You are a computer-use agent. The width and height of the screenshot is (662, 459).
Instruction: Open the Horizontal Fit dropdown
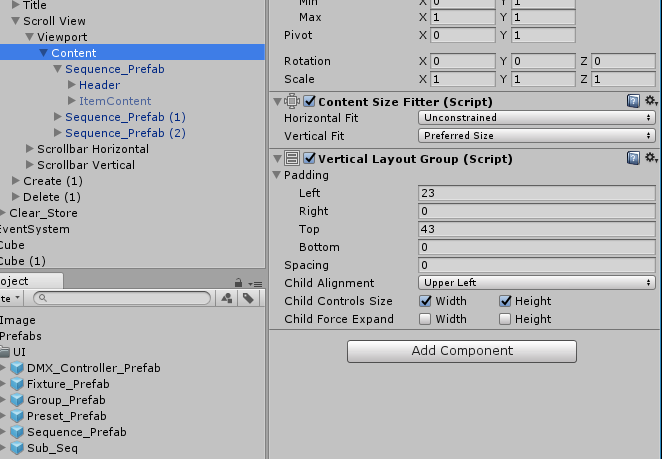coord(537,118)
